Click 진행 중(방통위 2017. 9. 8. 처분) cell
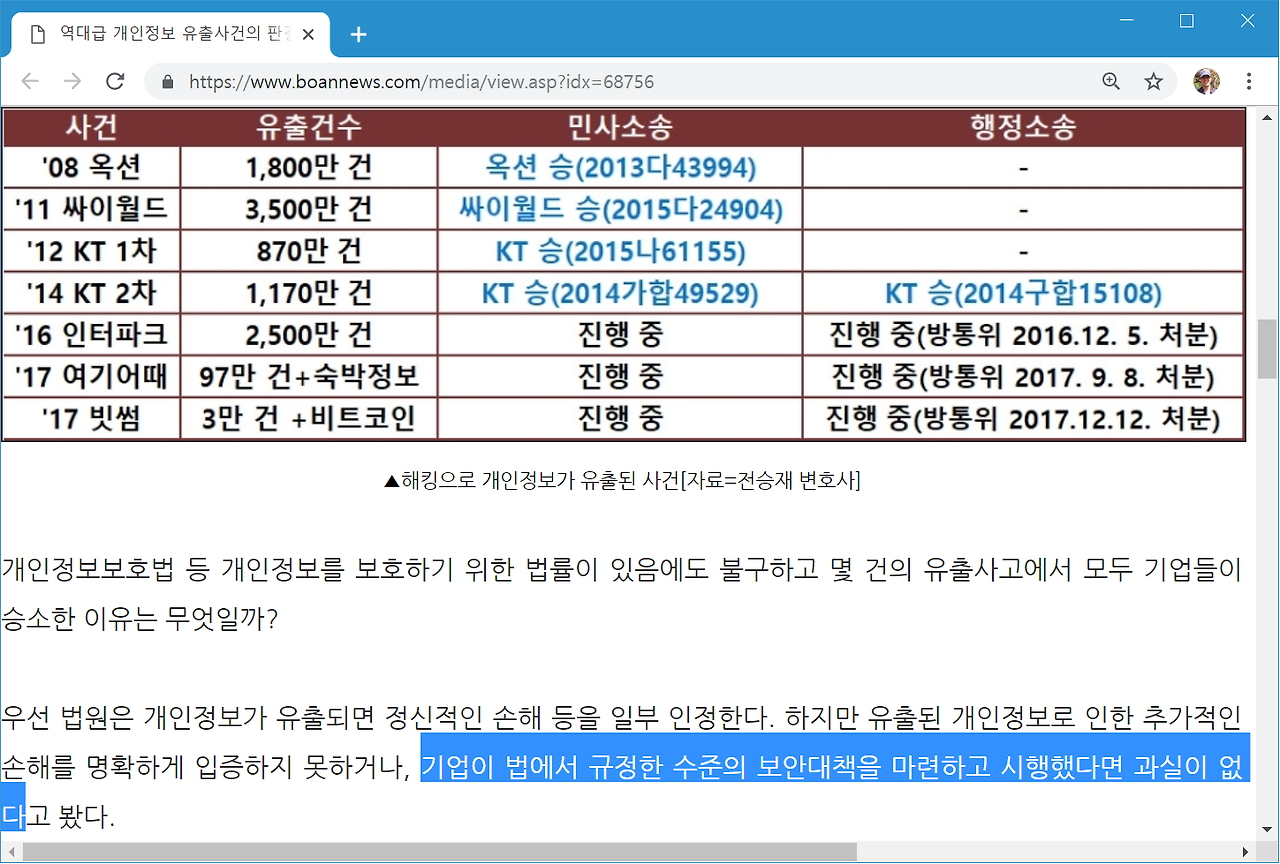This screenshot has height=864, width=1280. coord(1023,376)
